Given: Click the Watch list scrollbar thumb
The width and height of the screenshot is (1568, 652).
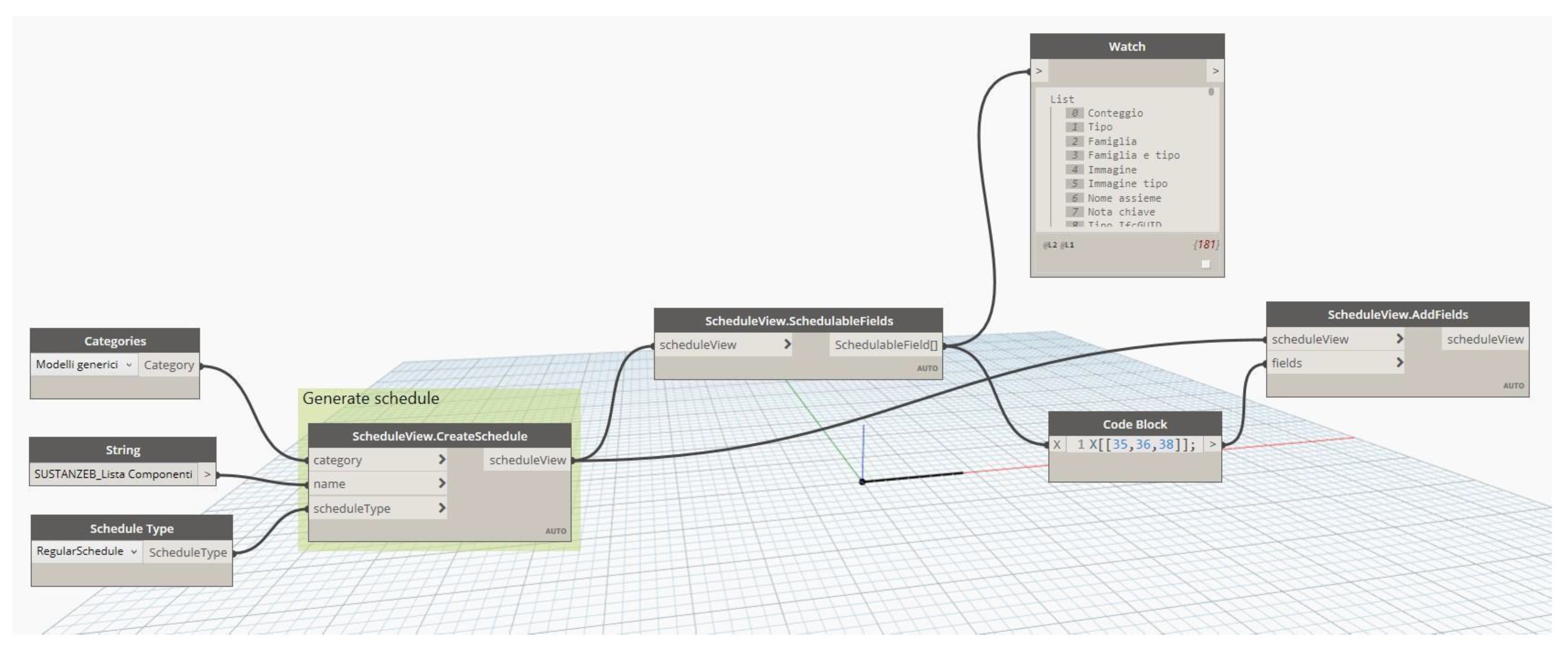Looking at the screenshot, I should coord(1211,92).
